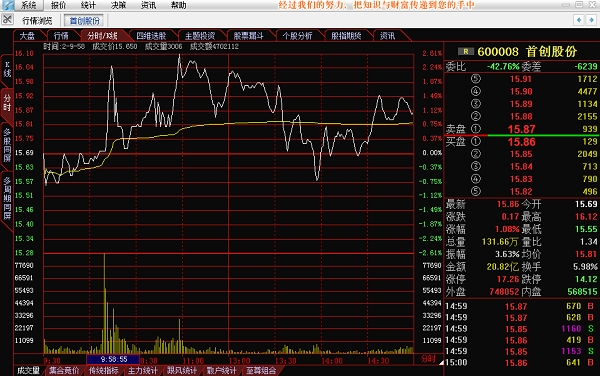Open the 主题投资 tab

[x=200, y=36]
